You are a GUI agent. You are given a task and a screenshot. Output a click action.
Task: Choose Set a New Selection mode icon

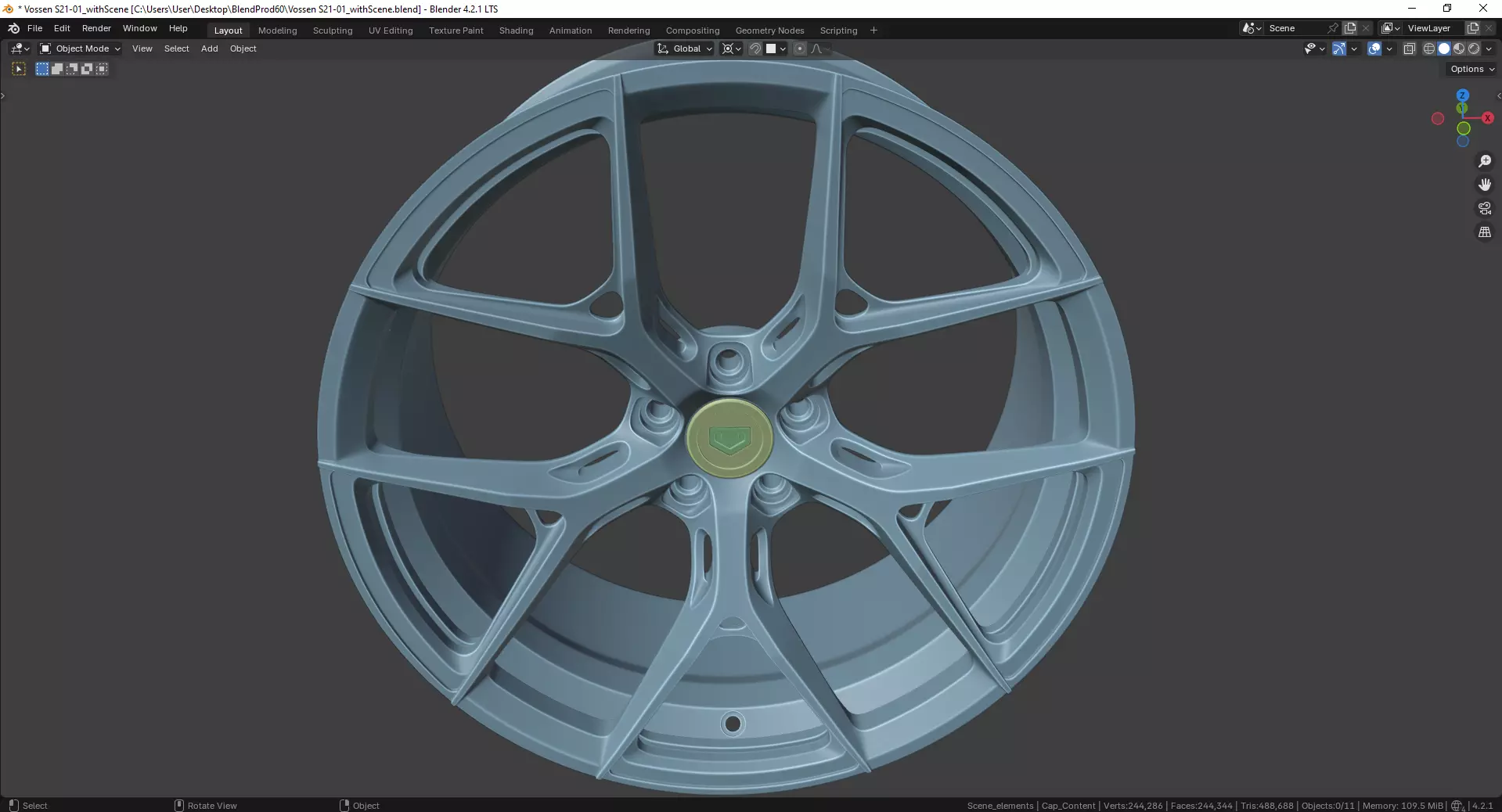[x=42, y=69]
